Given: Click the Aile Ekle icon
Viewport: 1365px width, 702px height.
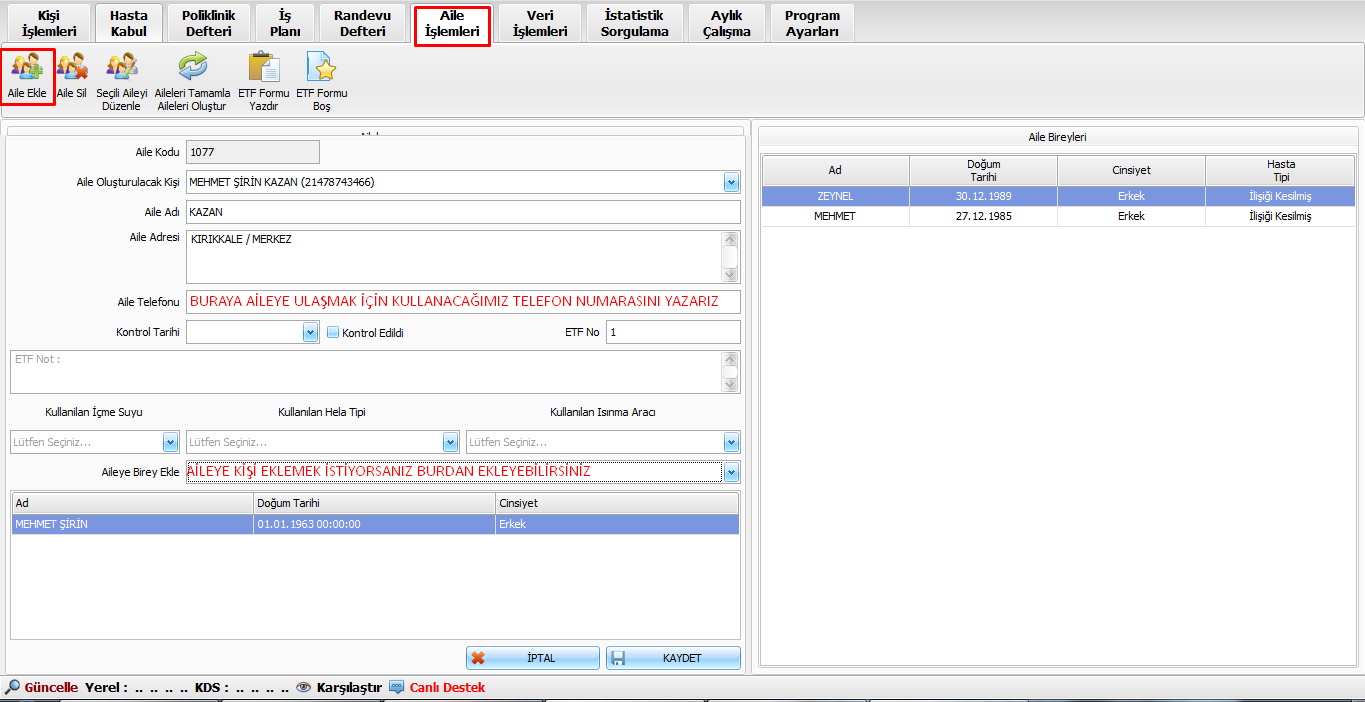Looking at the screenshot, I should pyautogui.click(x=27, y=68).
